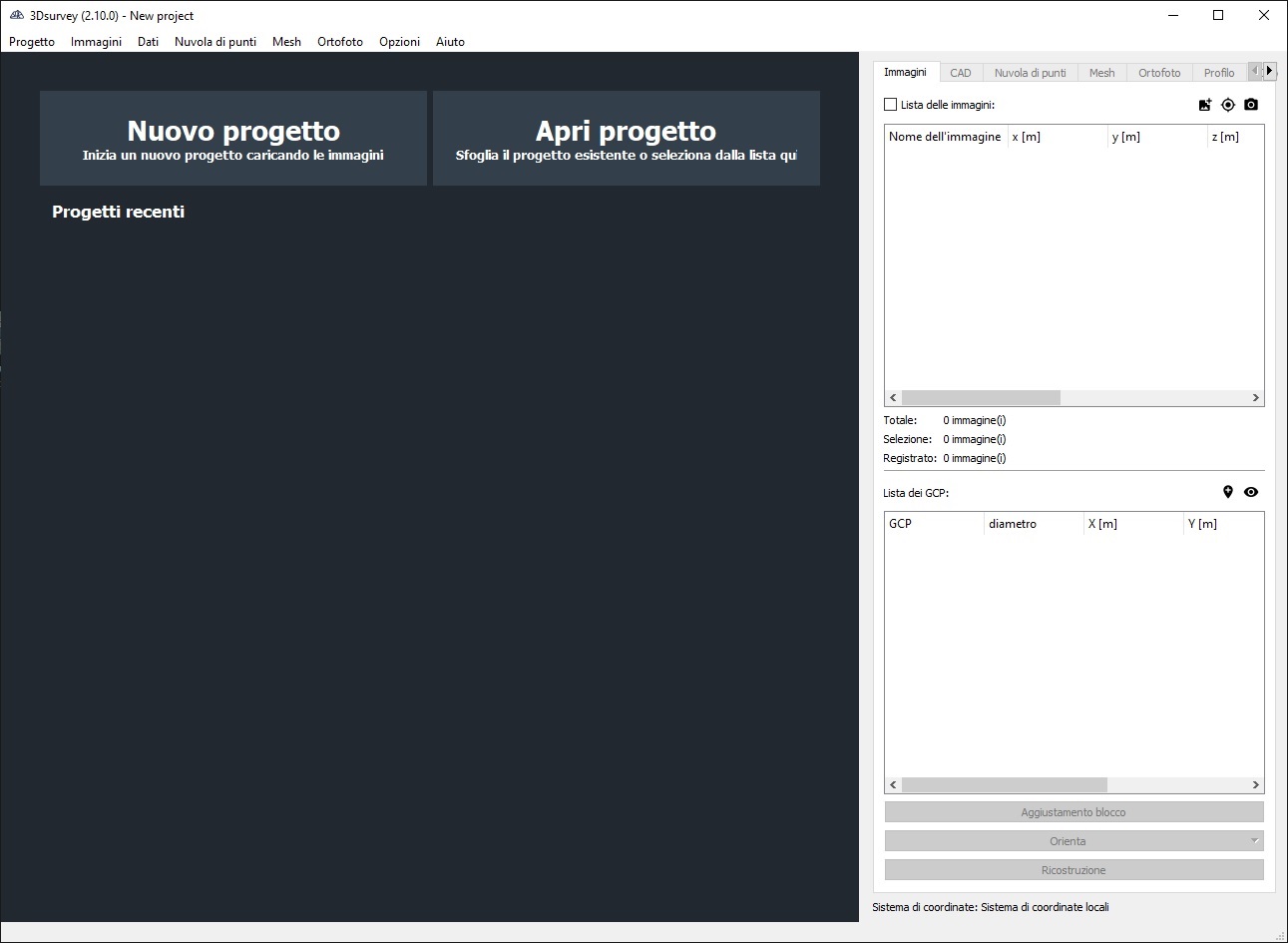Switch to the Profilo tab
This screenshot has width=1288, height=943.
pyautogui.click(x=1219, y=73)
